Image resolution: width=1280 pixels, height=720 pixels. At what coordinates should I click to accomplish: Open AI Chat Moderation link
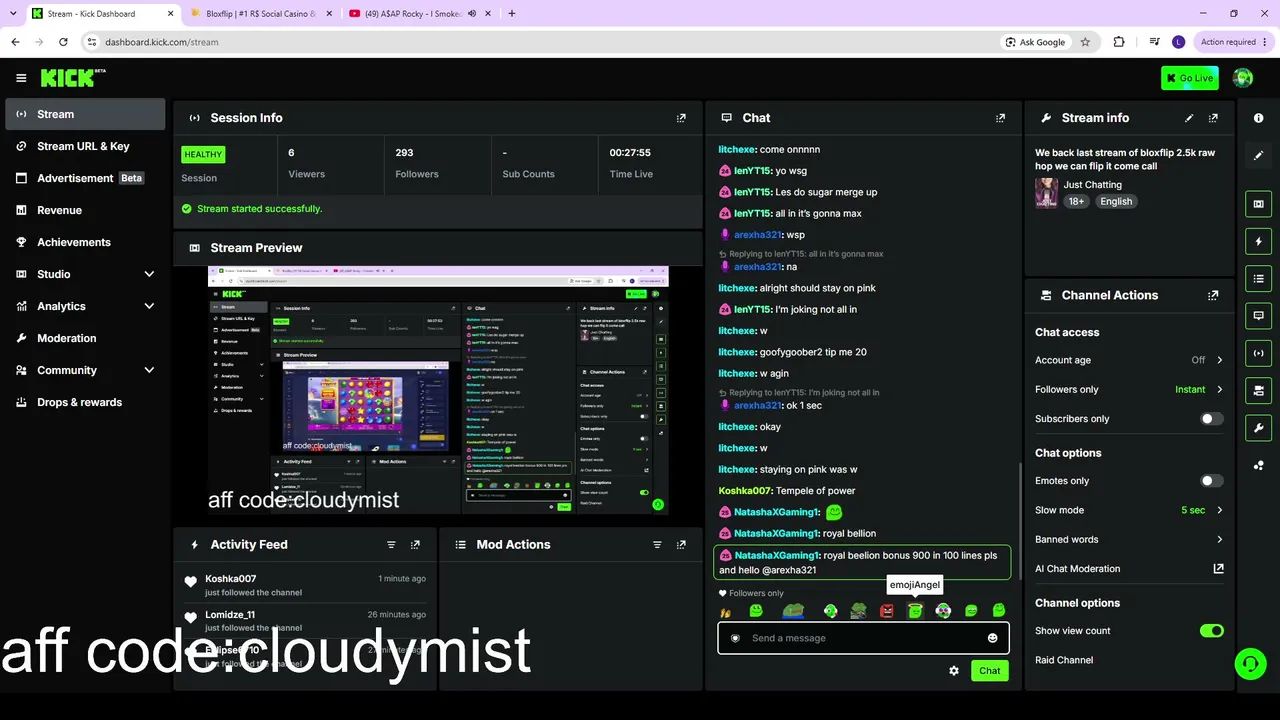point(1129,569)
